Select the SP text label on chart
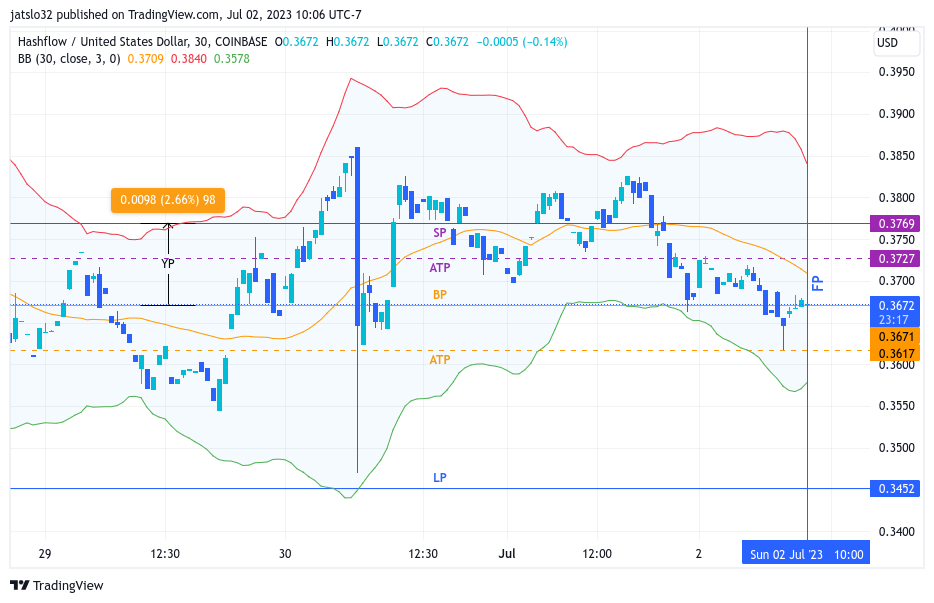Image resolution: width=934 pixels, height=603 pixels. coord(440,232)
